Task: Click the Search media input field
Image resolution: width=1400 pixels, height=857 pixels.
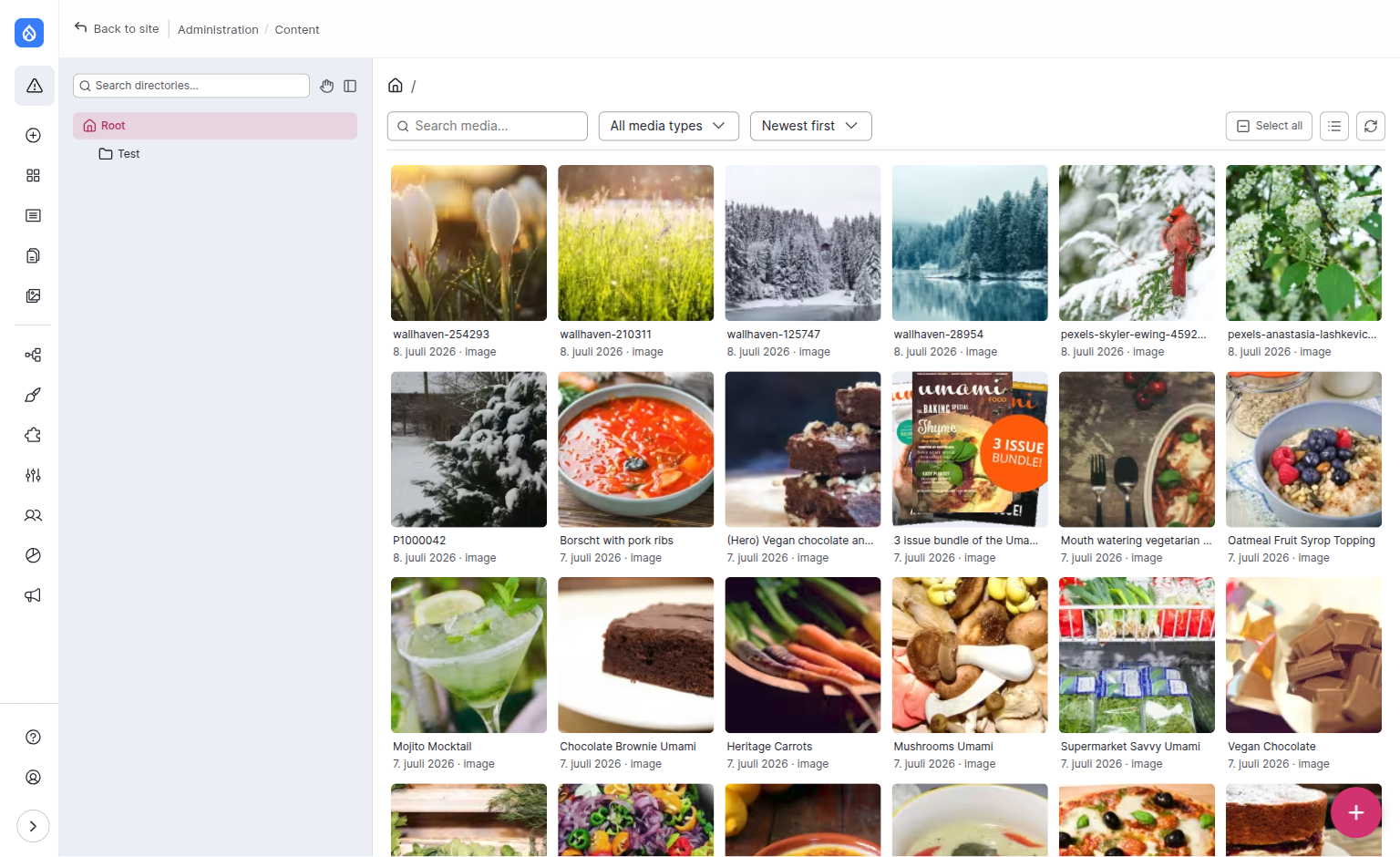Action: pos(488,126)
